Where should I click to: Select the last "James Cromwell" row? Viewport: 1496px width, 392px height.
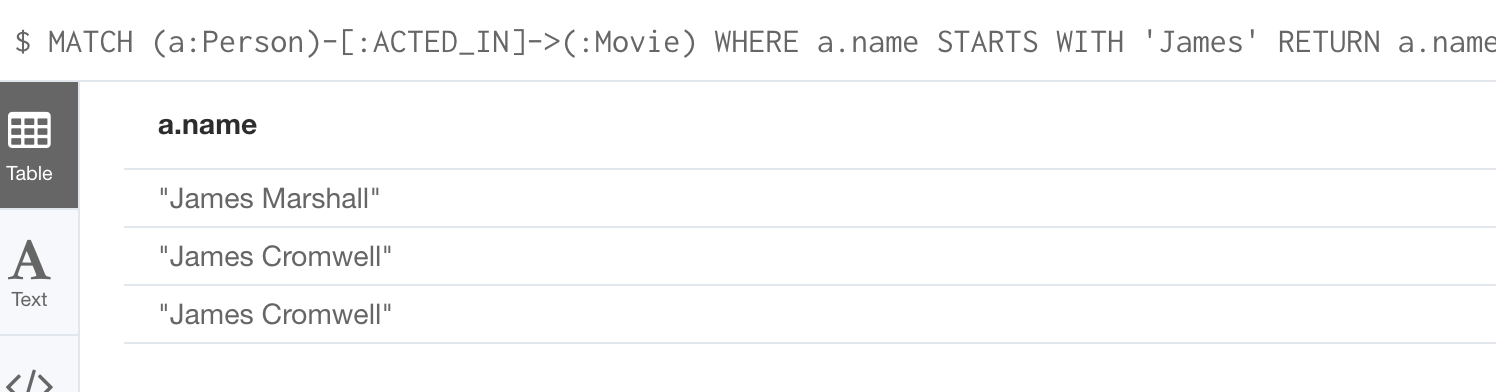point(810,314)
